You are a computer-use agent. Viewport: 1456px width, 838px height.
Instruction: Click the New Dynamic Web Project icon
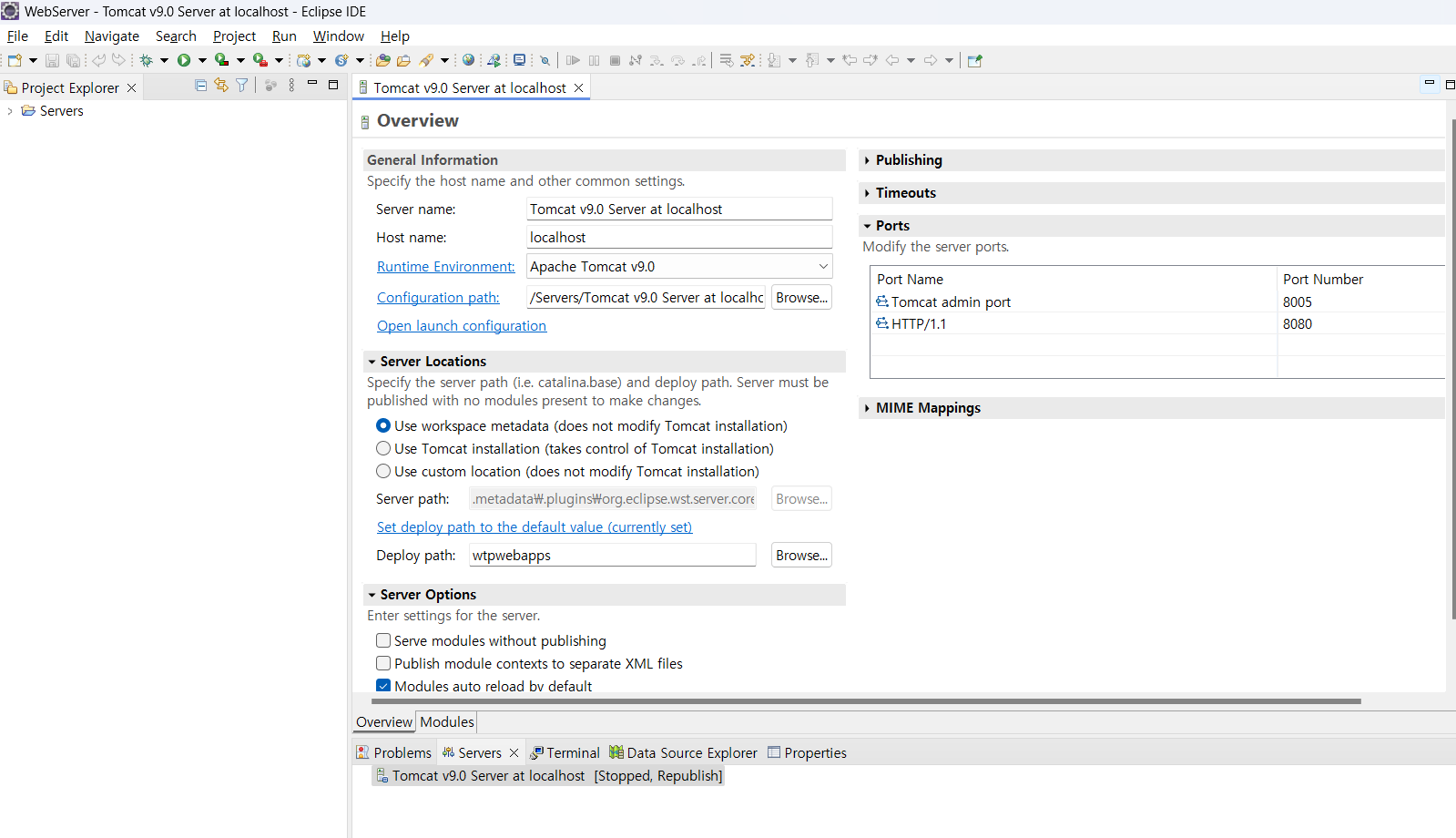pyautogui.click(x=304, y=60)
